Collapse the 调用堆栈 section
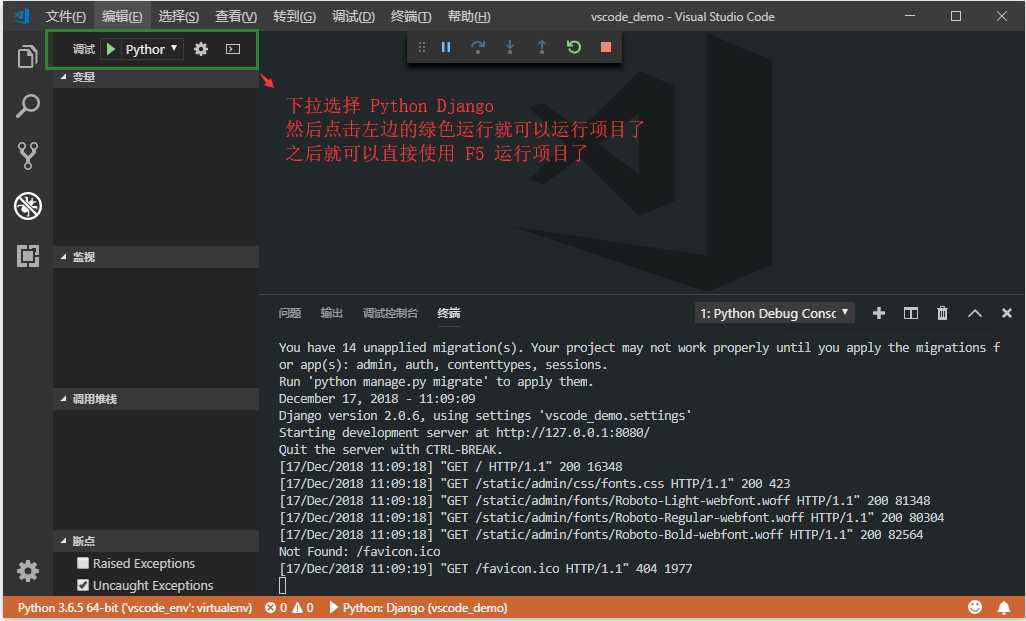This screenshot has width=1026, height=621. (x=156, y=399)
